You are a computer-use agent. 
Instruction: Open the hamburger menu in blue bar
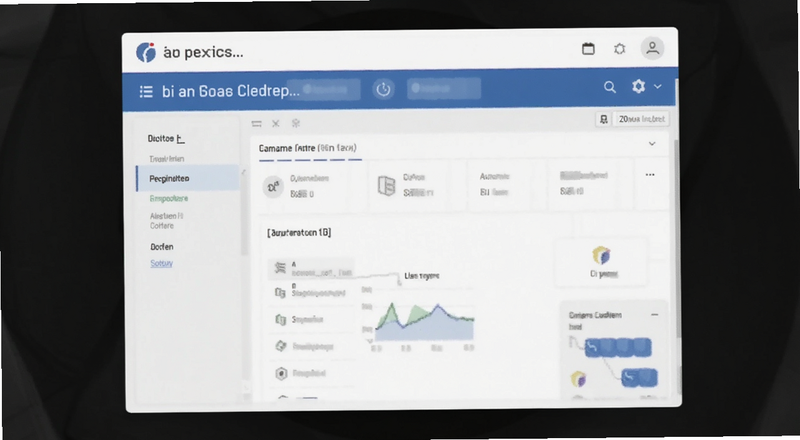pos(146,91)
